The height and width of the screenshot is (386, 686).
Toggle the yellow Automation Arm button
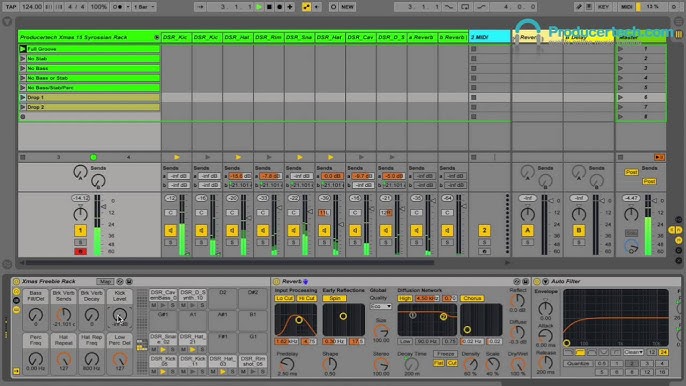(306, 7)
